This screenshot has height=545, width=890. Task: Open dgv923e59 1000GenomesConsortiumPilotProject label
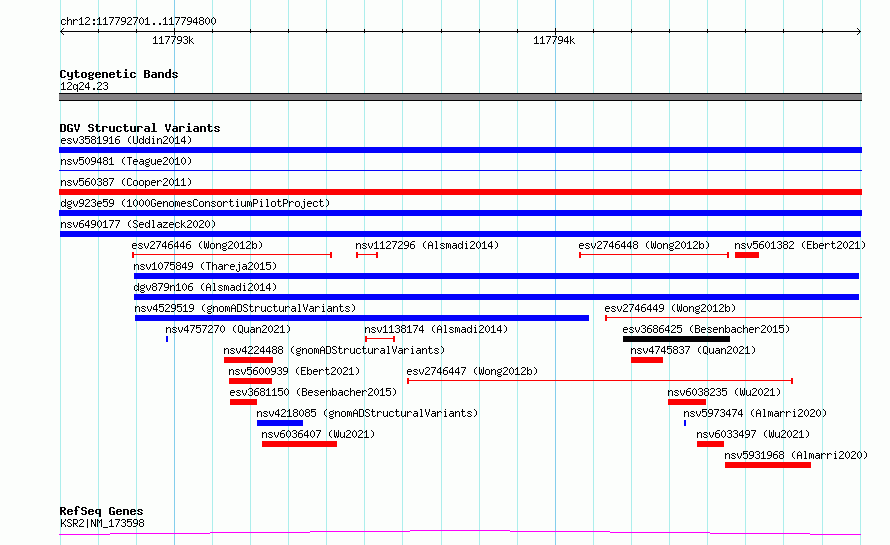point(195,203)
